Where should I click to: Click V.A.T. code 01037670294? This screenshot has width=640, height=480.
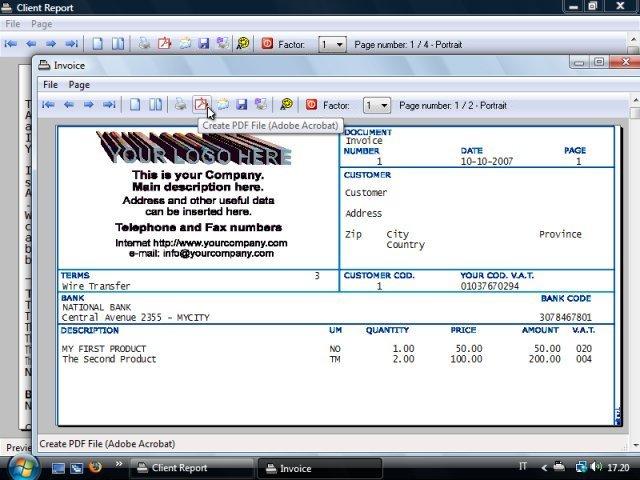(x=490, y=286)
